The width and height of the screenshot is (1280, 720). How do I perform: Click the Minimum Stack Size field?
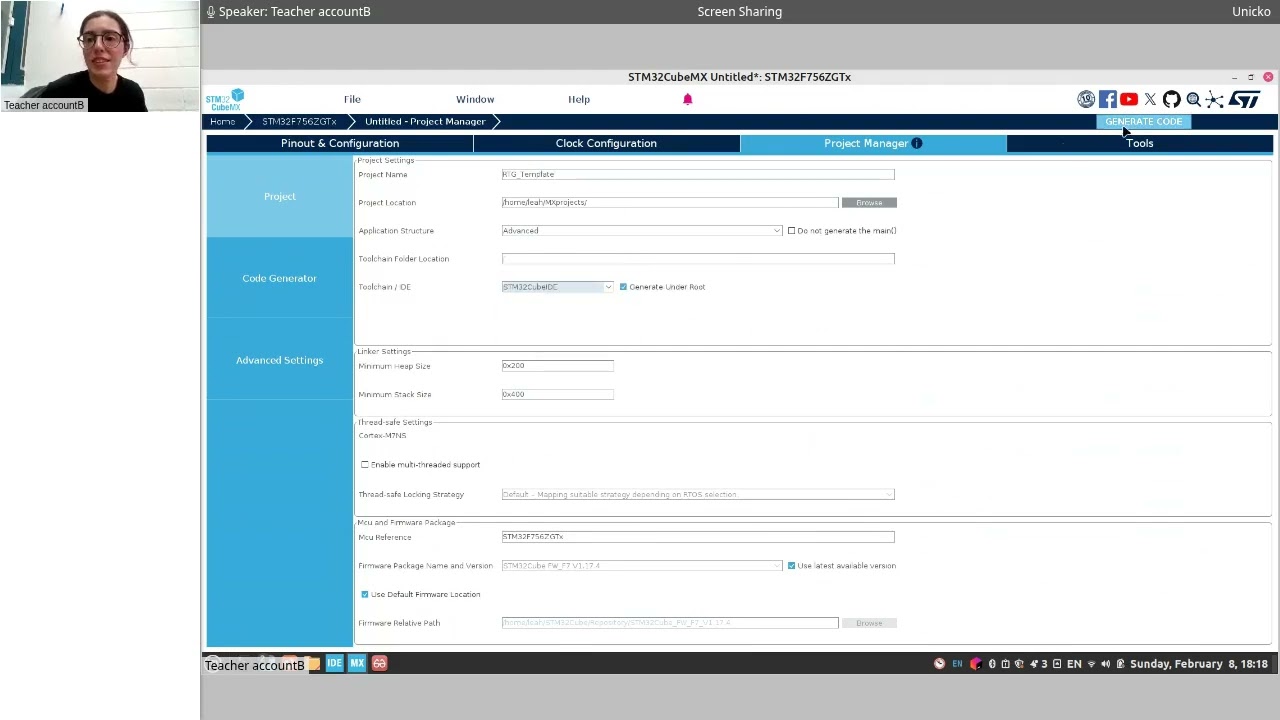[x=558, y=394]
